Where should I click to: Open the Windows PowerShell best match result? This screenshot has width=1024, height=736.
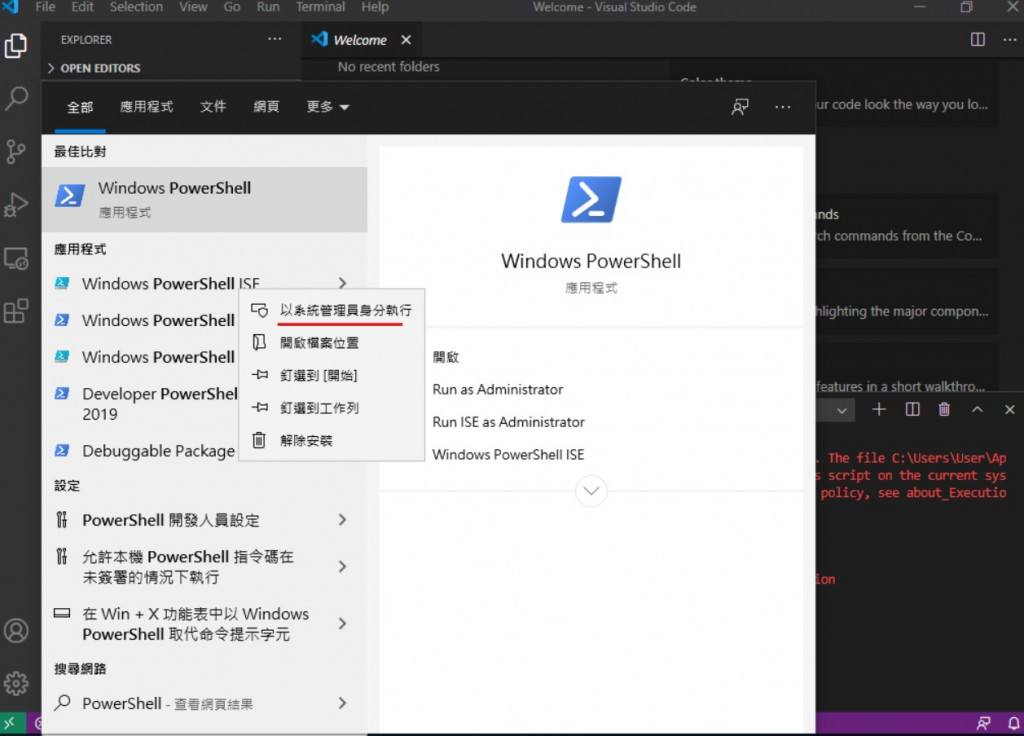(204, 199)
